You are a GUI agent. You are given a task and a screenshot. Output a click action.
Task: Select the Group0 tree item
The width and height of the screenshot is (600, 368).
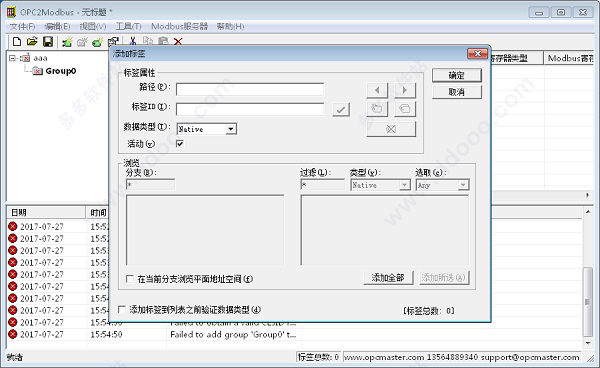point(60,71)
